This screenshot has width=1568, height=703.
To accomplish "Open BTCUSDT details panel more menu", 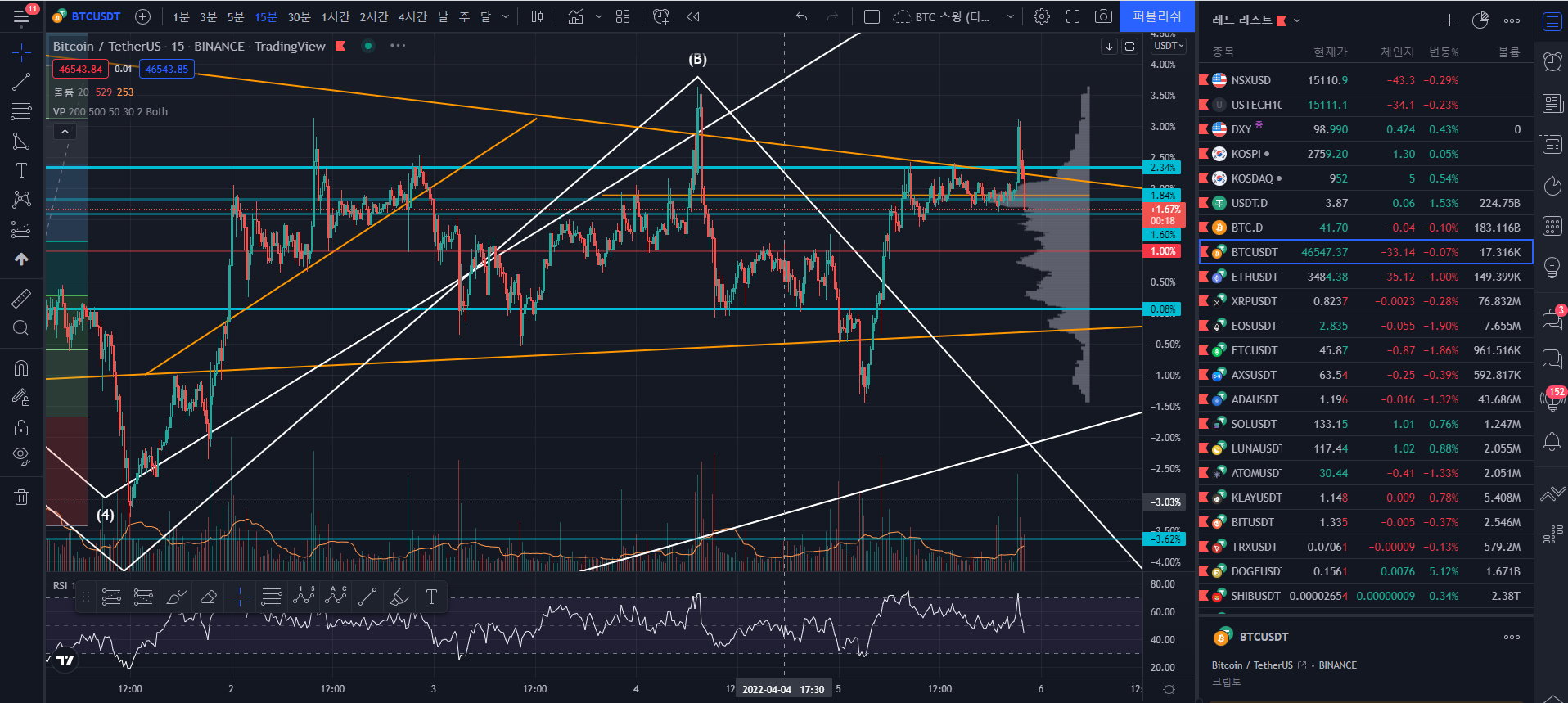I will point(1512,637).
